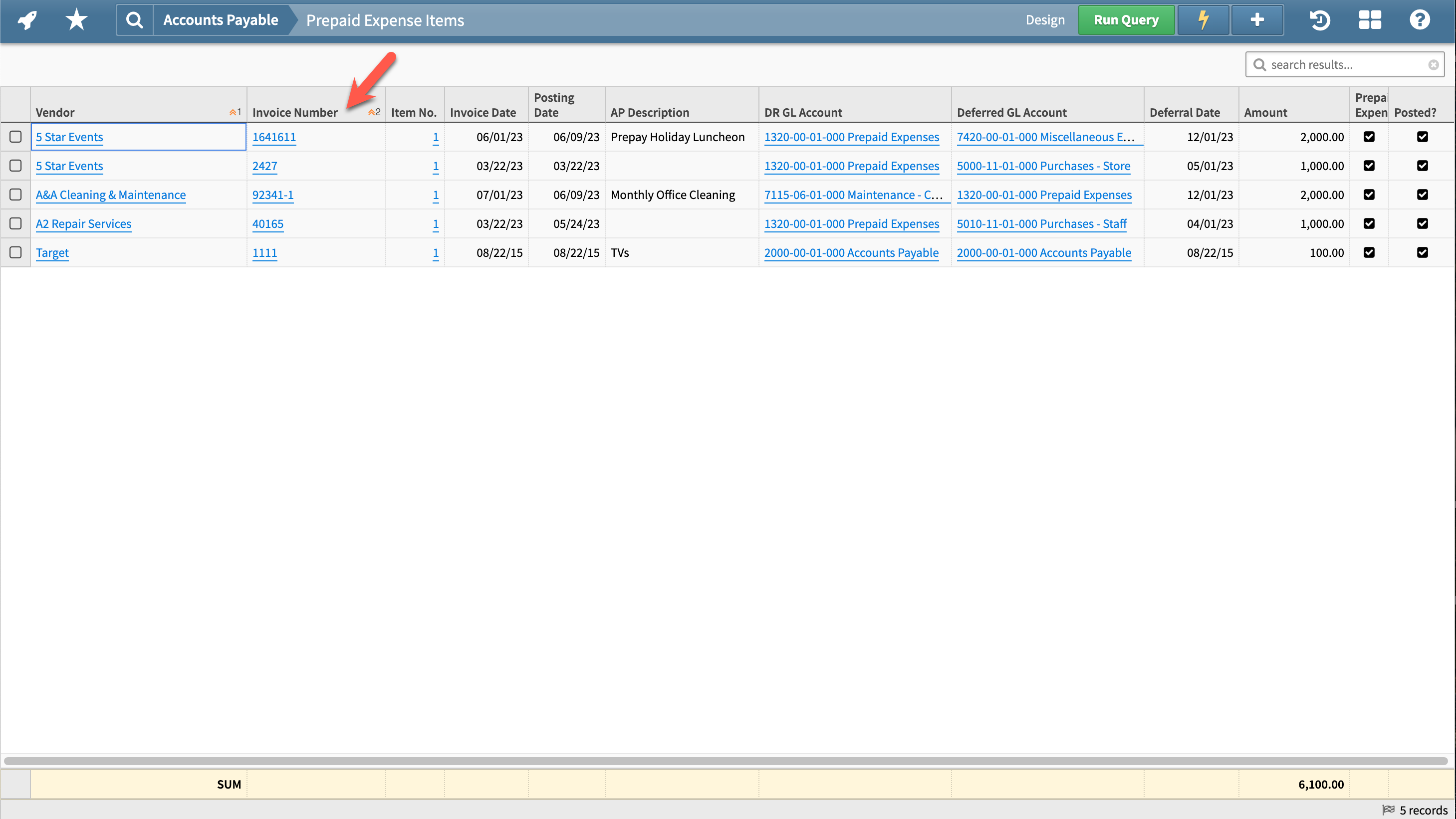Switch to Design mode
1456x819 pixels.
click(1045, 19)
